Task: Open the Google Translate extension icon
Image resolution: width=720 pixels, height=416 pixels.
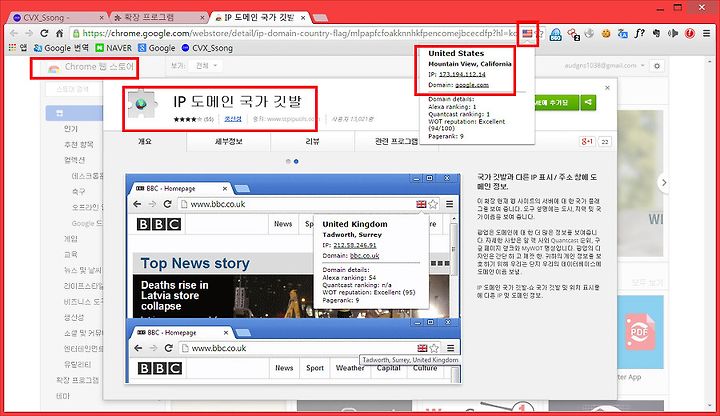Action: [623, 33]
